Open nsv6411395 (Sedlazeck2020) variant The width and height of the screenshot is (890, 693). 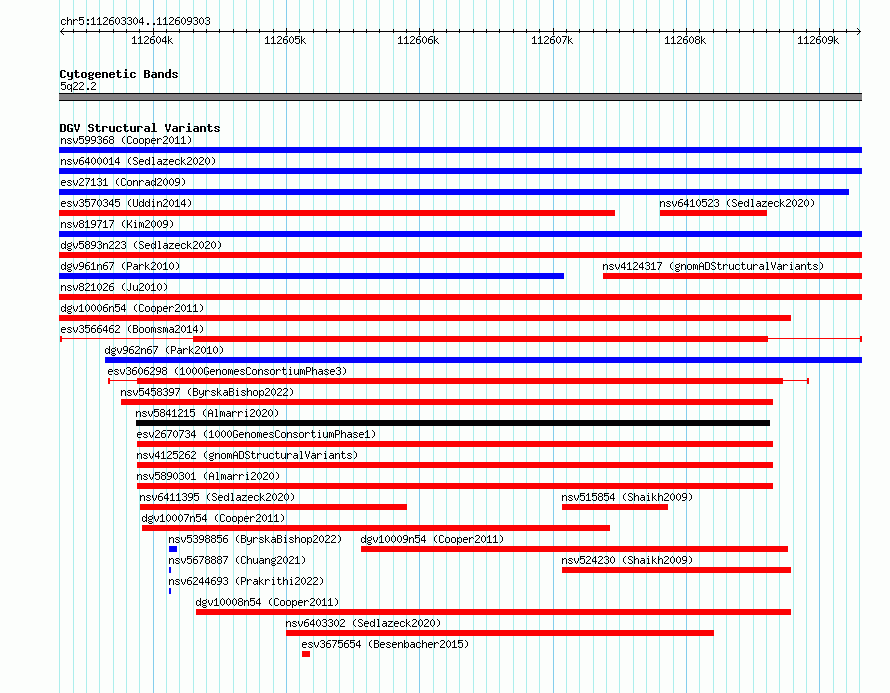(x=217, y=497)
